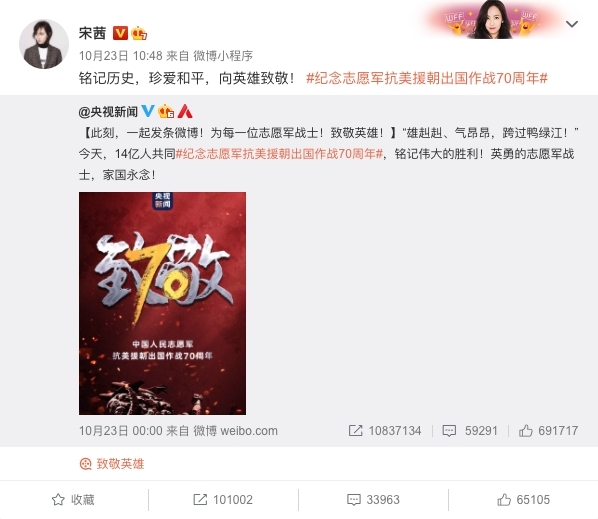Click the comment icon showing 59291
Viewport: 598px width, 519px height.
coord(449,431)
